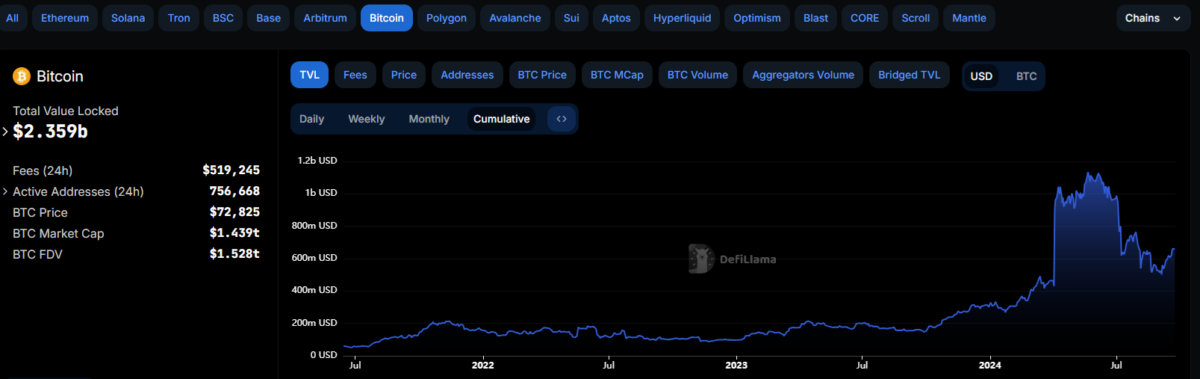Select the Bitcoin chain tab
The height and width of the screenshot is (379, 1200).
coord(387,18)
